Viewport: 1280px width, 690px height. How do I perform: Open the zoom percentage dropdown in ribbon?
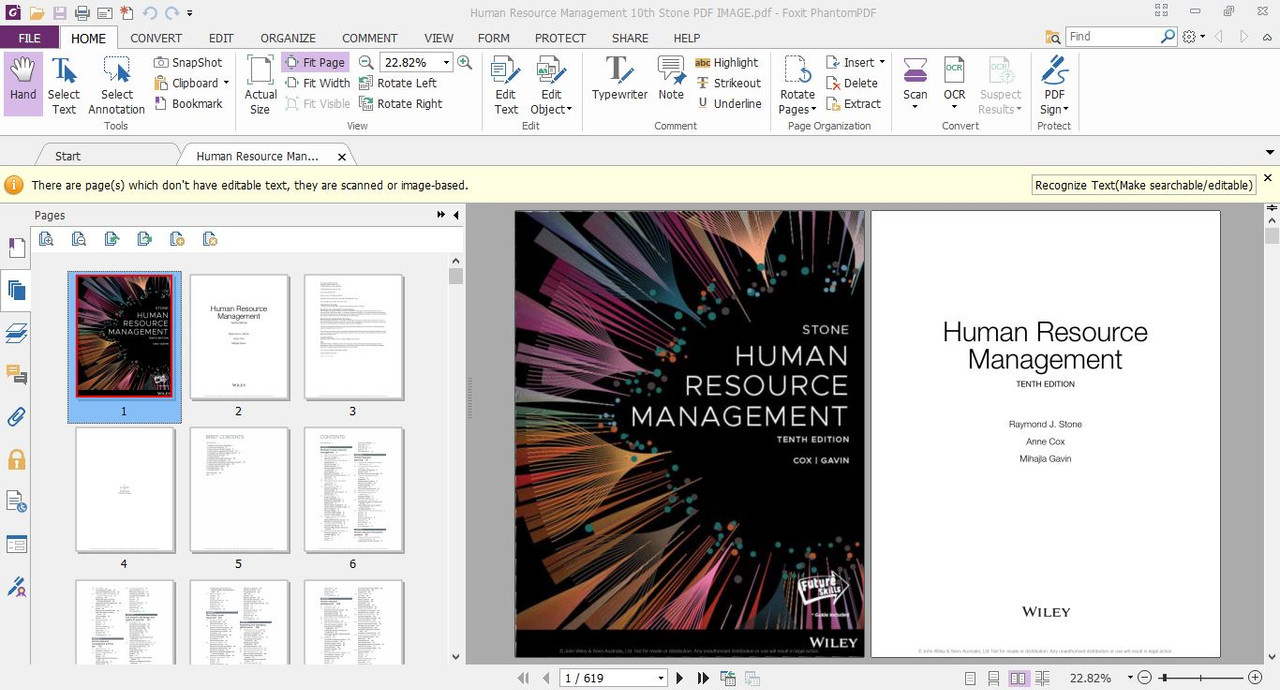click(x=446, y=62)
